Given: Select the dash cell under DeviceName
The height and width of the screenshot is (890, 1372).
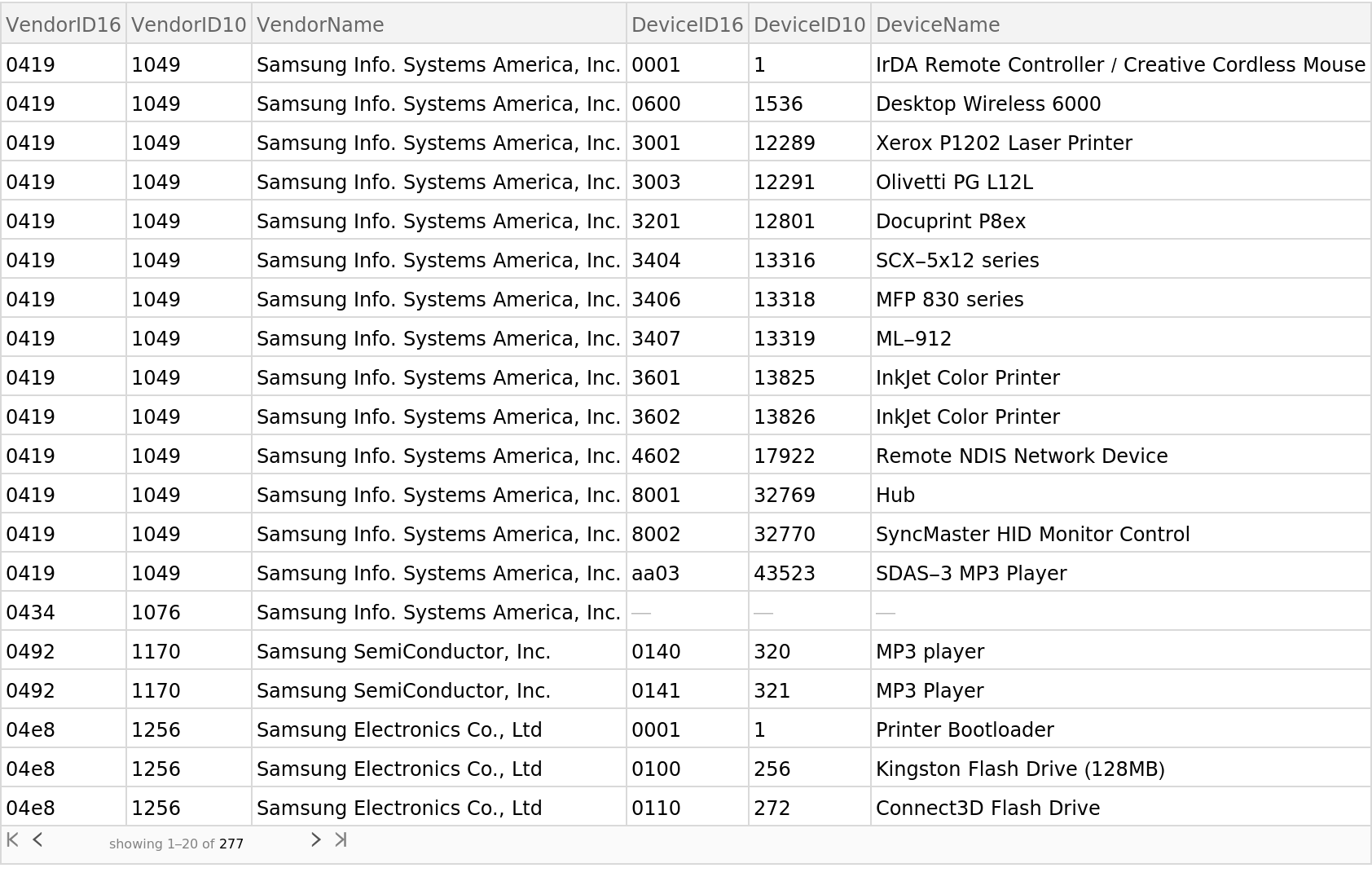Looking at the screenshot, I should point(886,611).
